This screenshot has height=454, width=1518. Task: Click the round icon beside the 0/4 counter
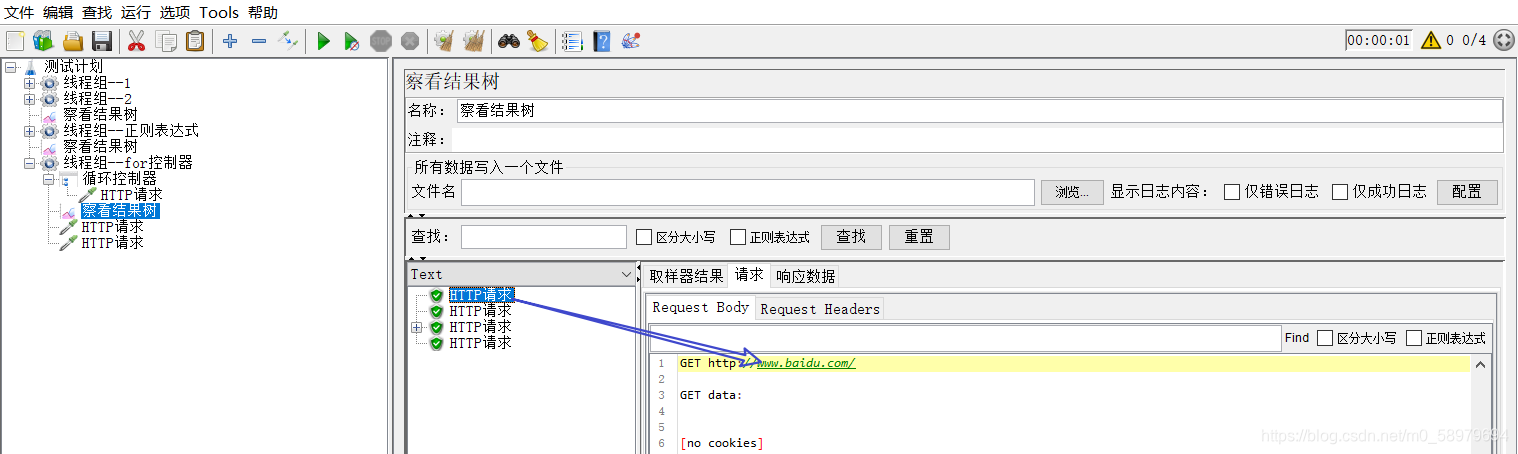tap(1503, 40)
